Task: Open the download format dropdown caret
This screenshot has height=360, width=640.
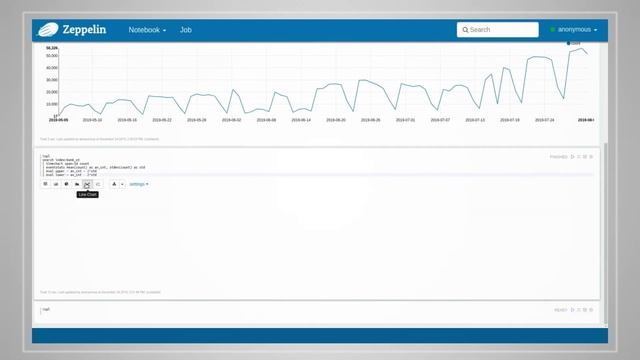Action: coord(122,184)
